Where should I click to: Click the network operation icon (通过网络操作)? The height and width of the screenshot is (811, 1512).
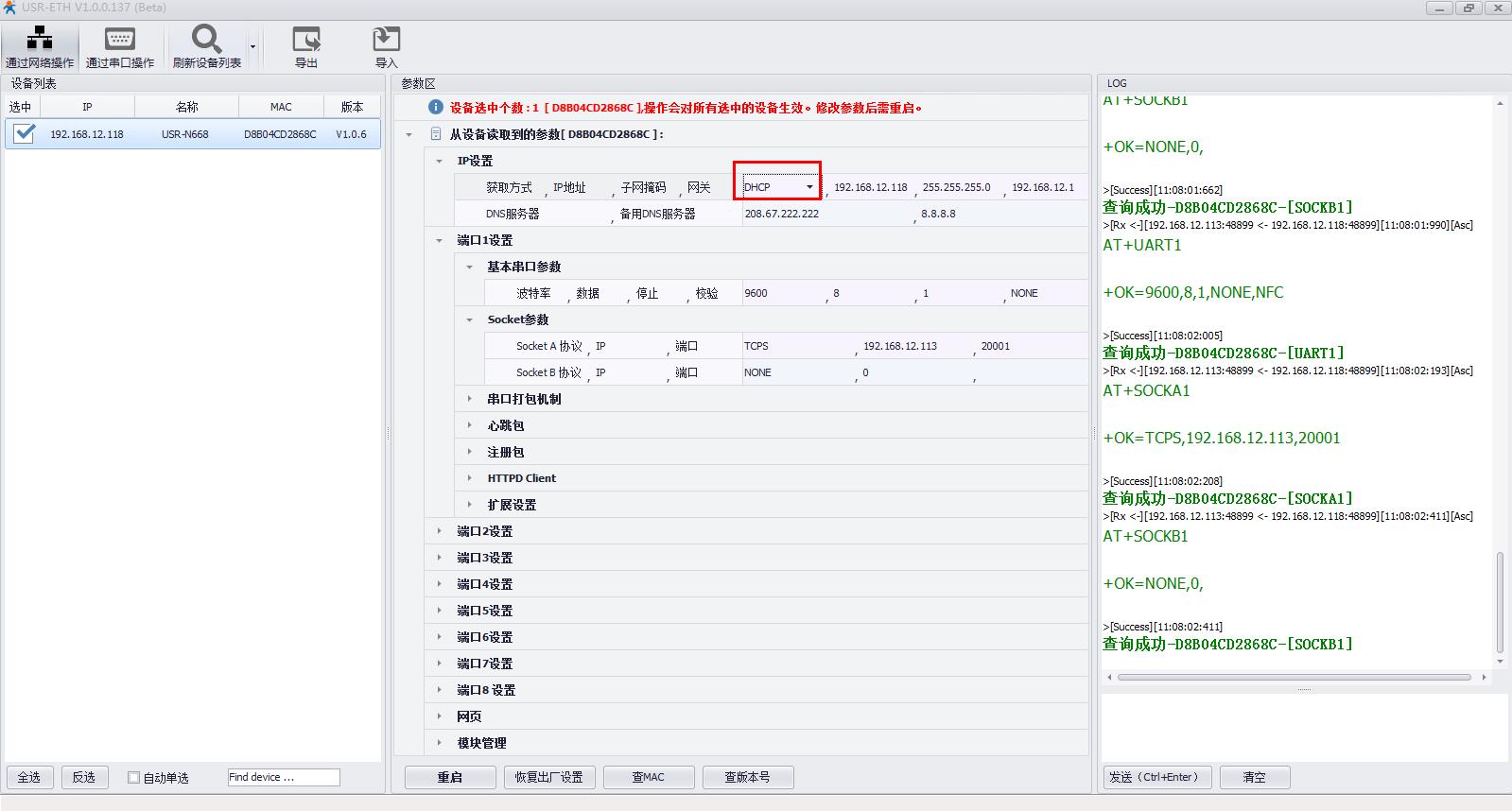point(40,39)
